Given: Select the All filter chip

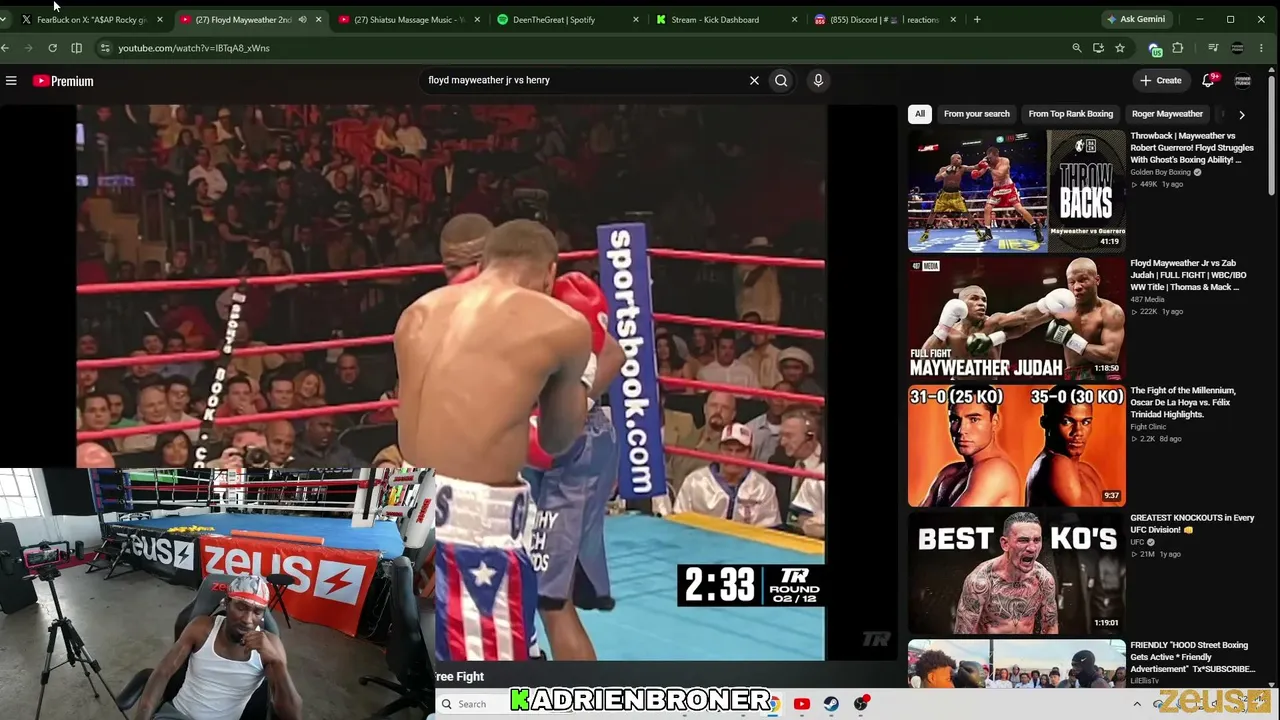Looking at the screenshot, I should (919, 114).
